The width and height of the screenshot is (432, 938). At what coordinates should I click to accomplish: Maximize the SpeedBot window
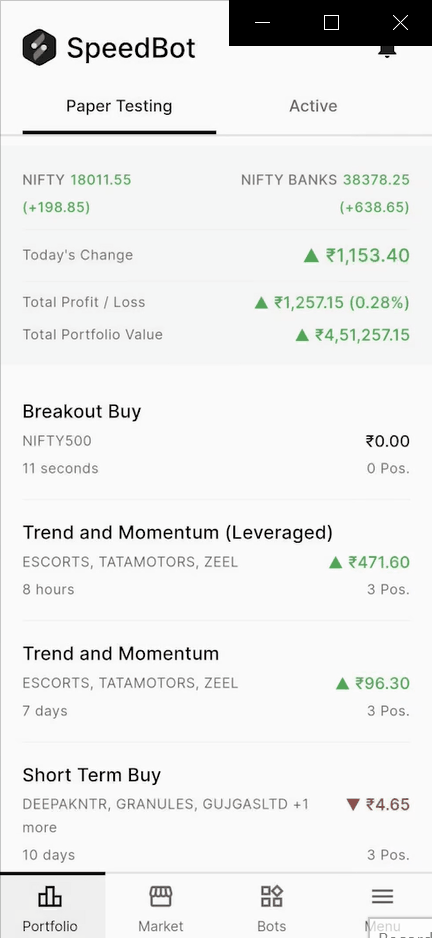331,23
